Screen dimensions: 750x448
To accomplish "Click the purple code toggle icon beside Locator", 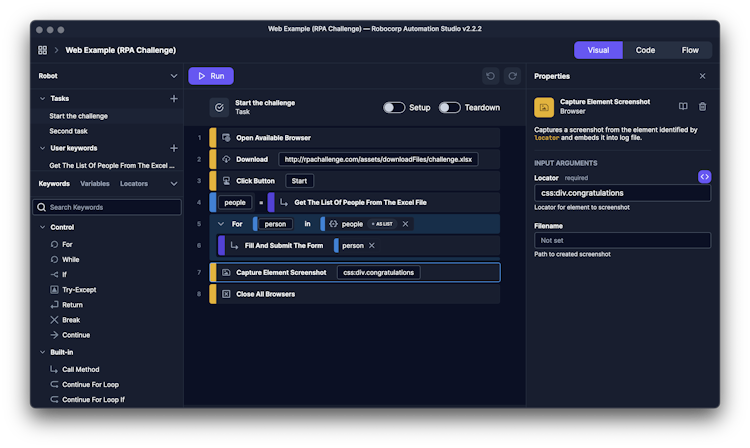I will pyautogui.click(x=705, y=177).
